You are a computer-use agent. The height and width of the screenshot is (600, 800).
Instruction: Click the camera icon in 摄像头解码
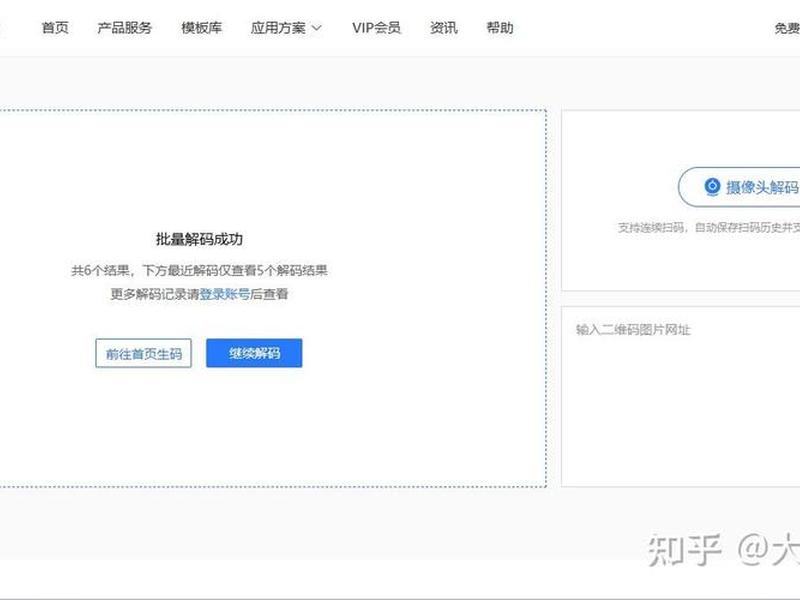pyautogui.click(x=712, y=186)
